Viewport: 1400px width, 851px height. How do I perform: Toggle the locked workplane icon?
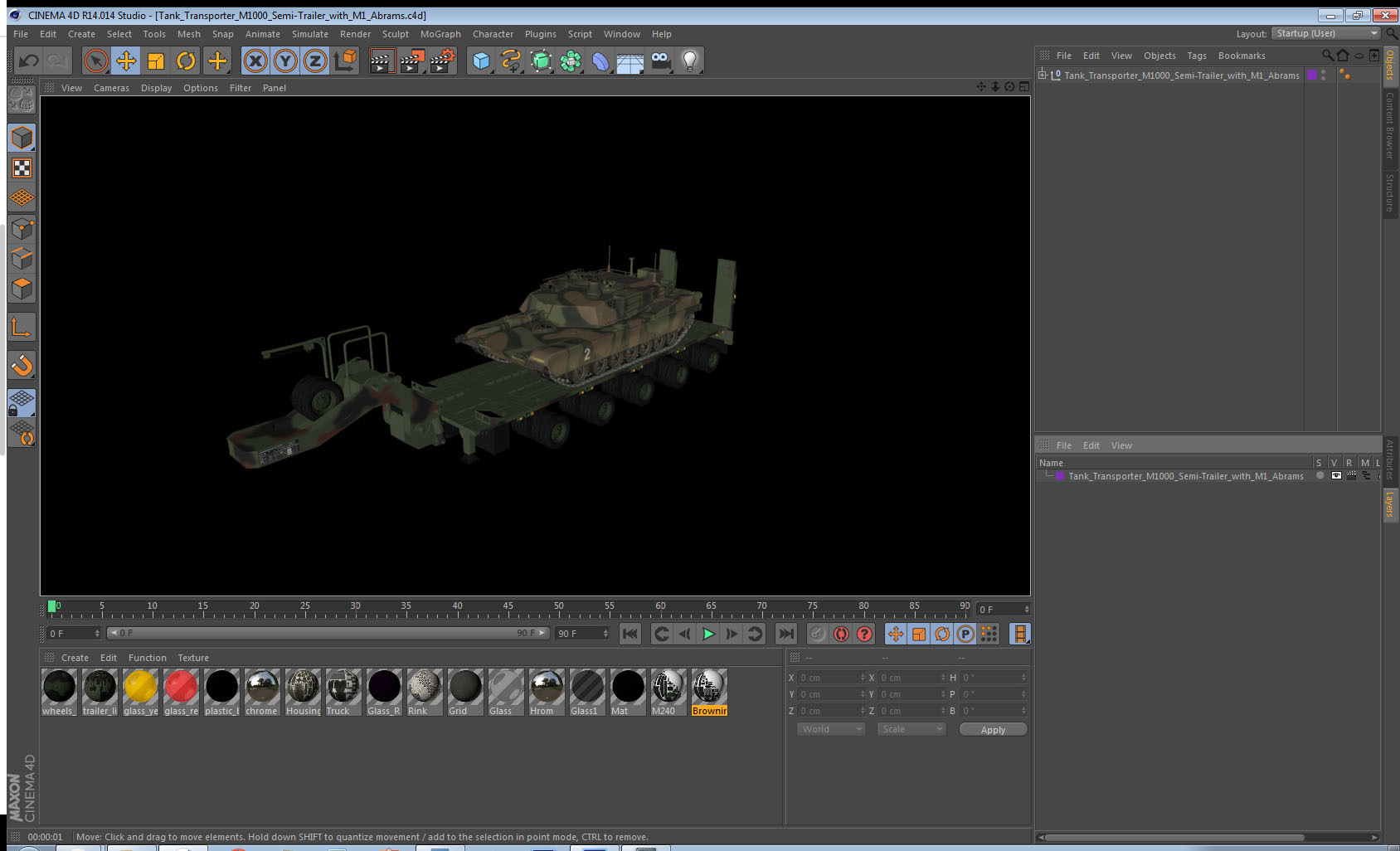tap(22, 403)
